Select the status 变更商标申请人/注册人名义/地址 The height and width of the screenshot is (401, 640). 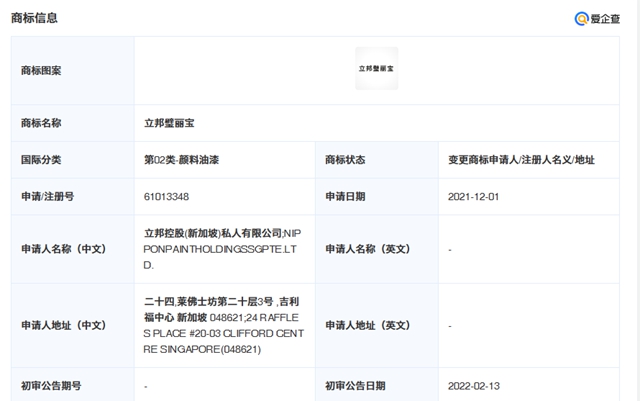[521, 160]
